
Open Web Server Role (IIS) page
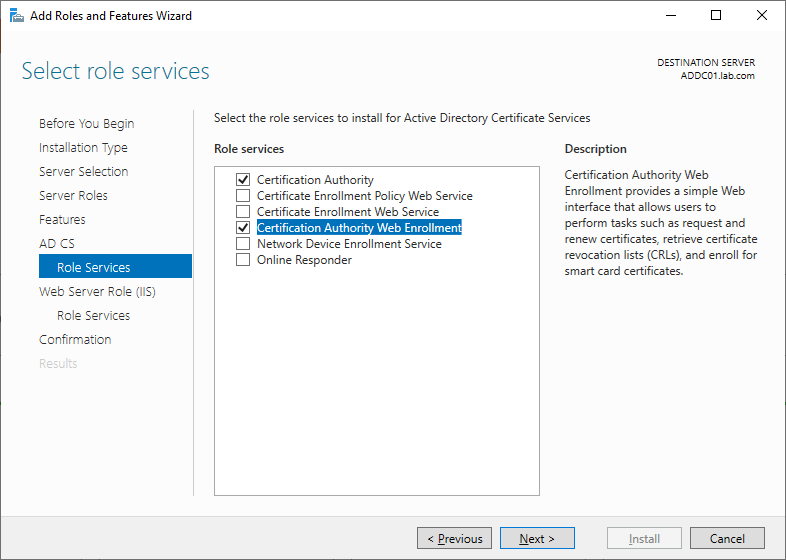tap(97, 292)
